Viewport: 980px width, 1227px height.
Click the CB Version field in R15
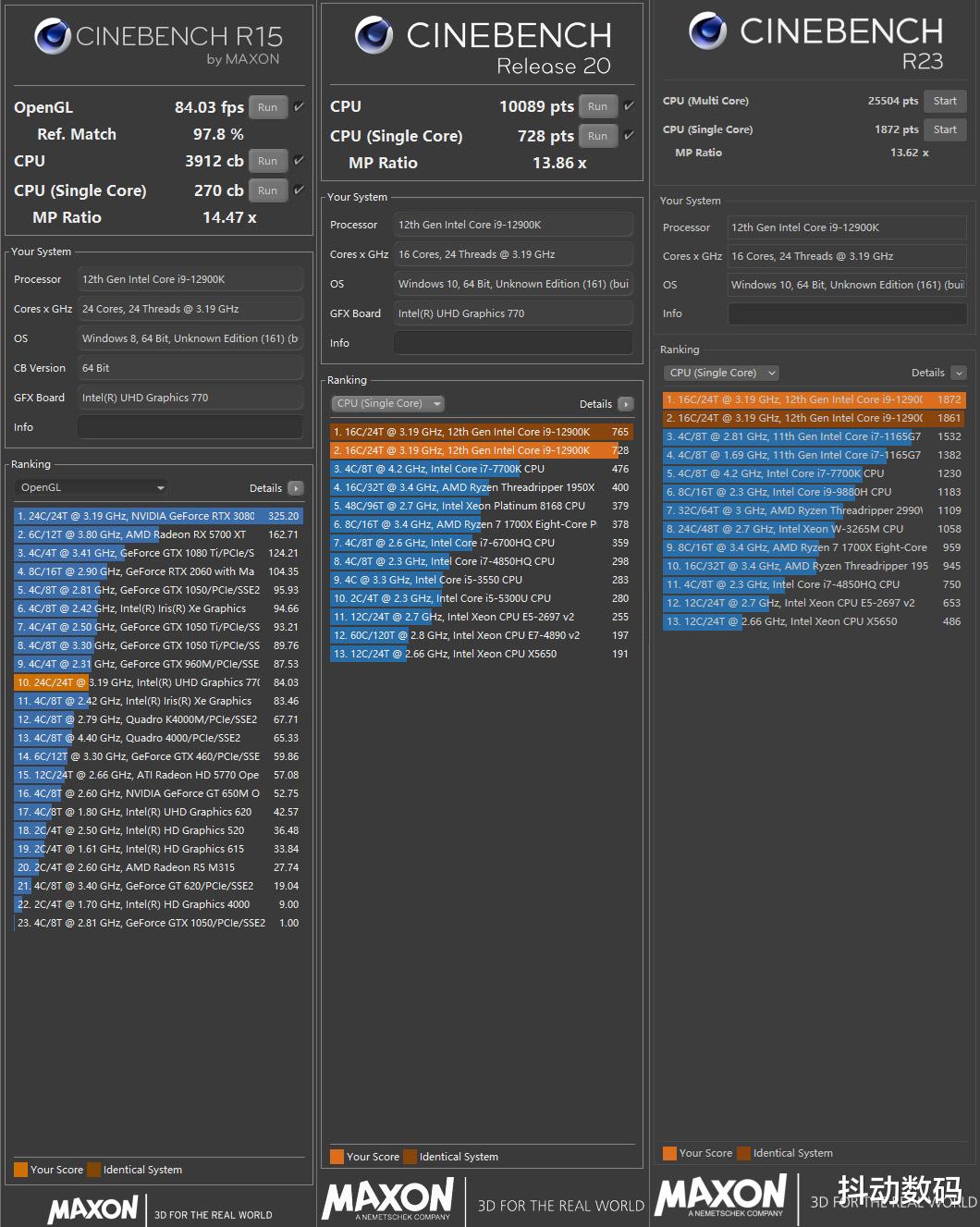pyautogui.click(x=190, y=368)
